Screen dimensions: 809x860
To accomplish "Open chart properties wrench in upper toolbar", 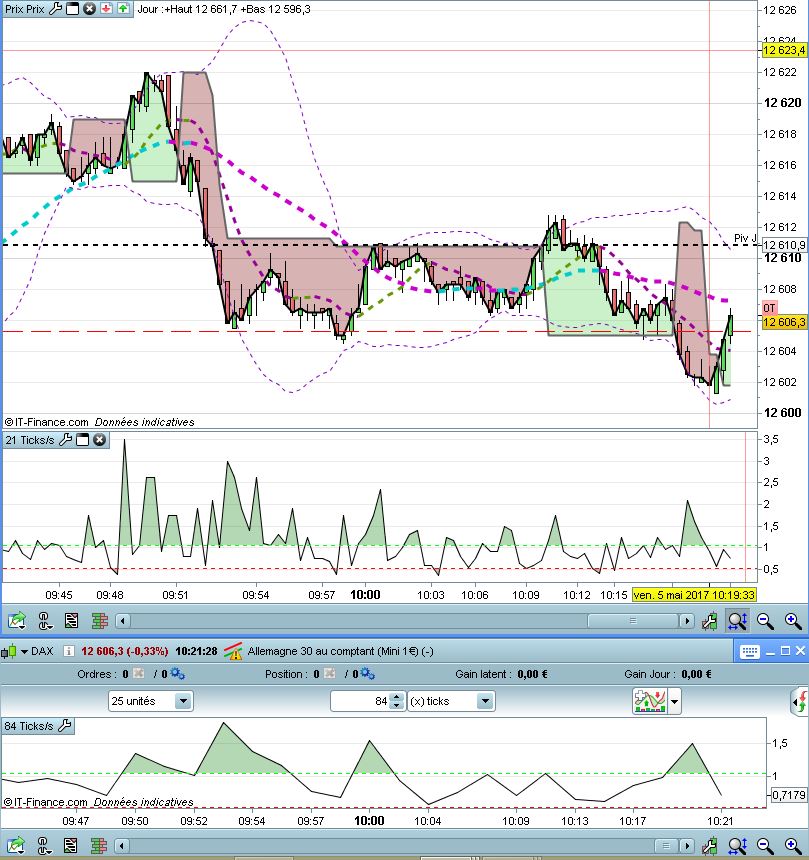I will click(x=709, y=620).
